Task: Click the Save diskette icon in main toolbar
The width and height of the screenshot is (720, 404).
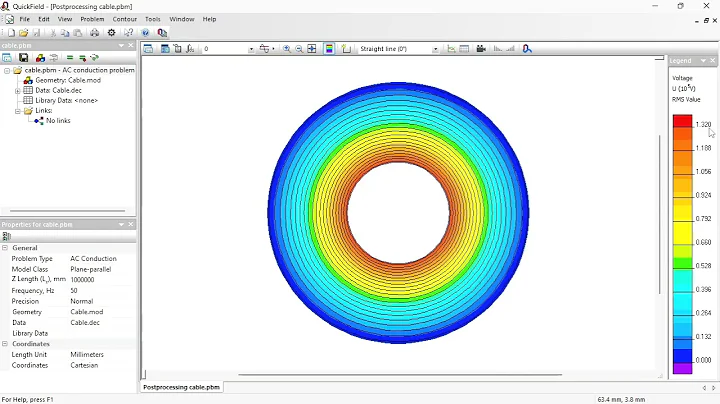Action: tap(36, 33)
